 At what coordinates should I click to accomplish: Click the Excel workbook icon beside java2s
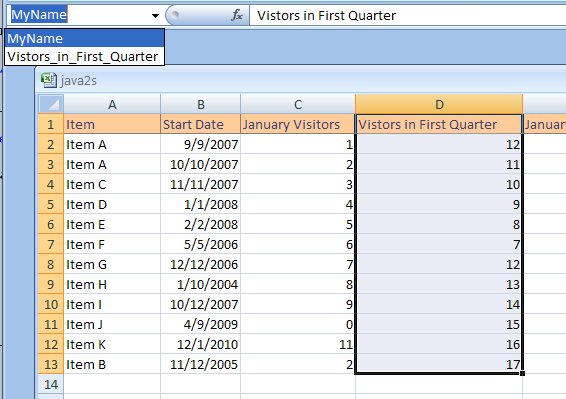click(48, 80)
